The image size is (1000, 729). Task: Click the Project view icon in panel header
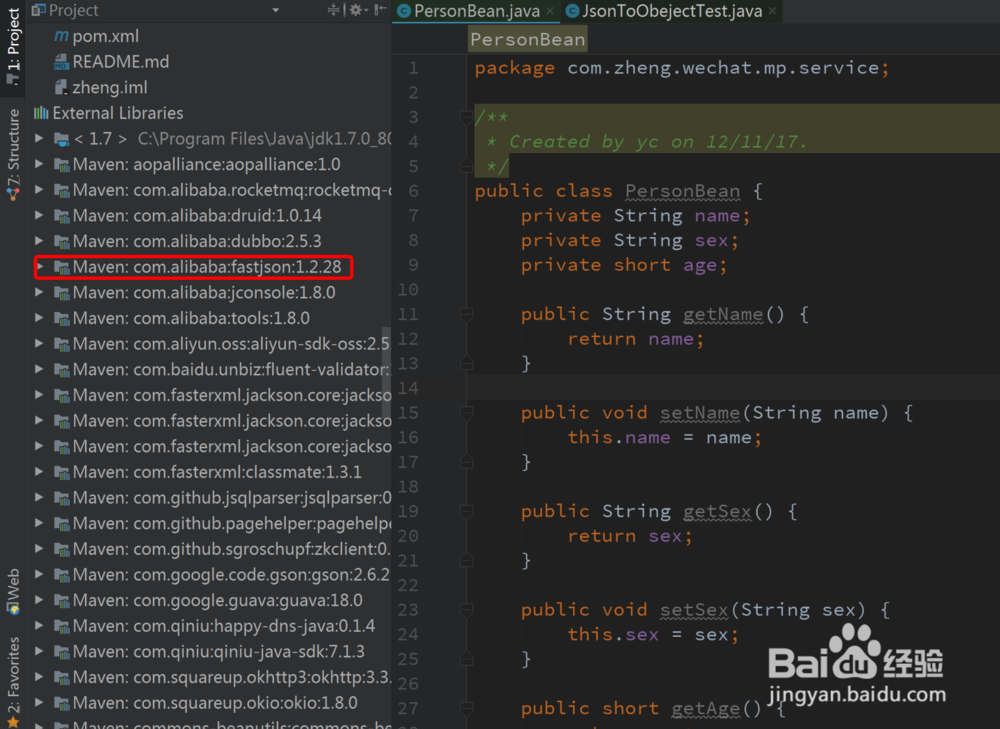[38, 10]
